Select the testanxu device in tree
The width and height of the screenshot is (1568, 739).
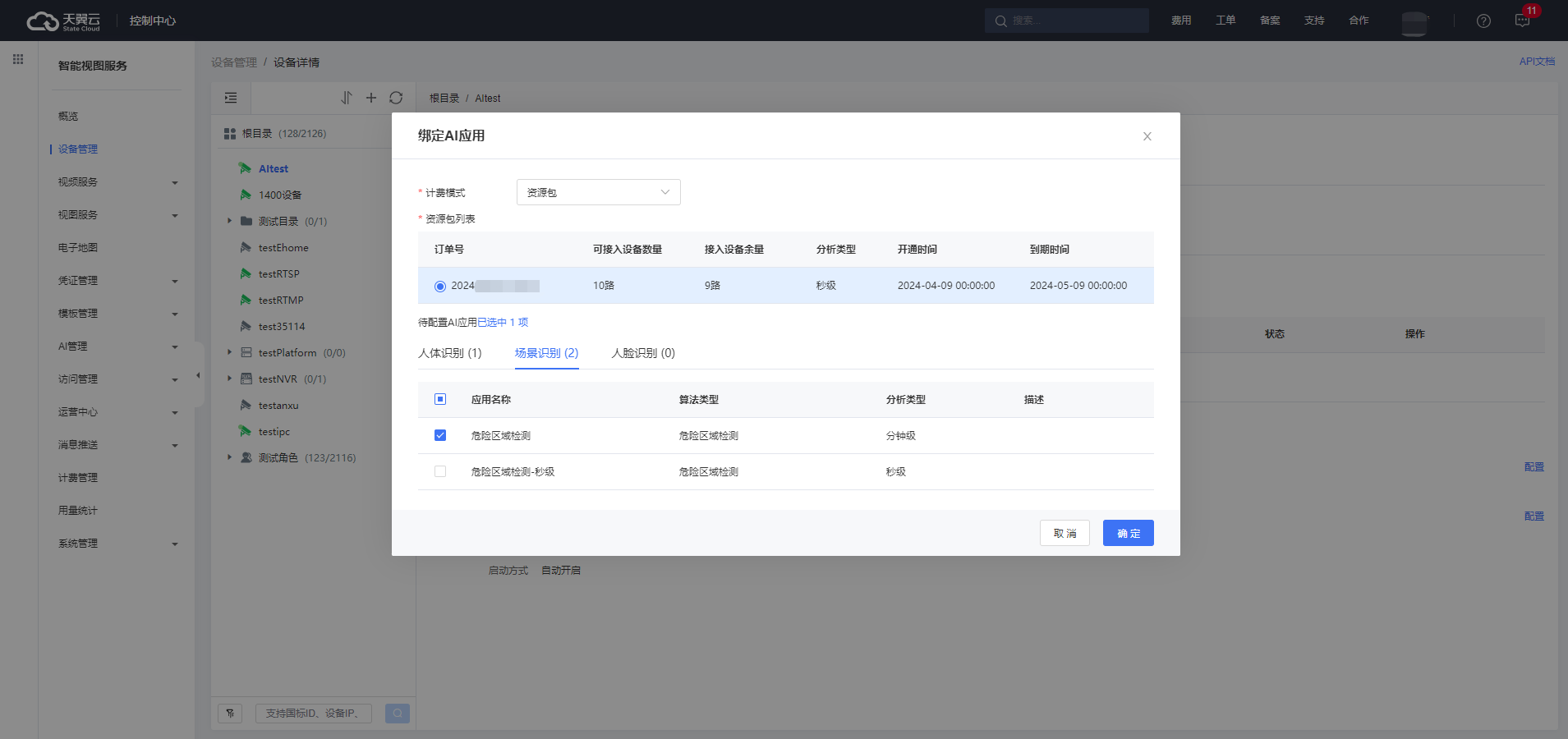click(278, 406)
